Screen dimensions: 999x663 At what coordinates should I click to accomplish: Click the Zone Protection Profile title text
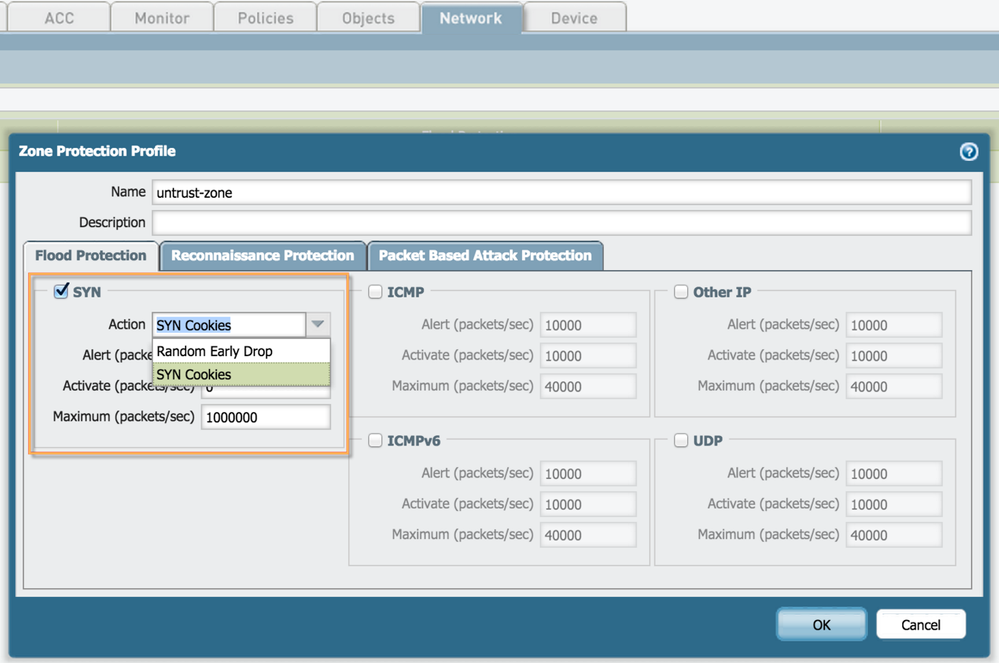[97, 151]
